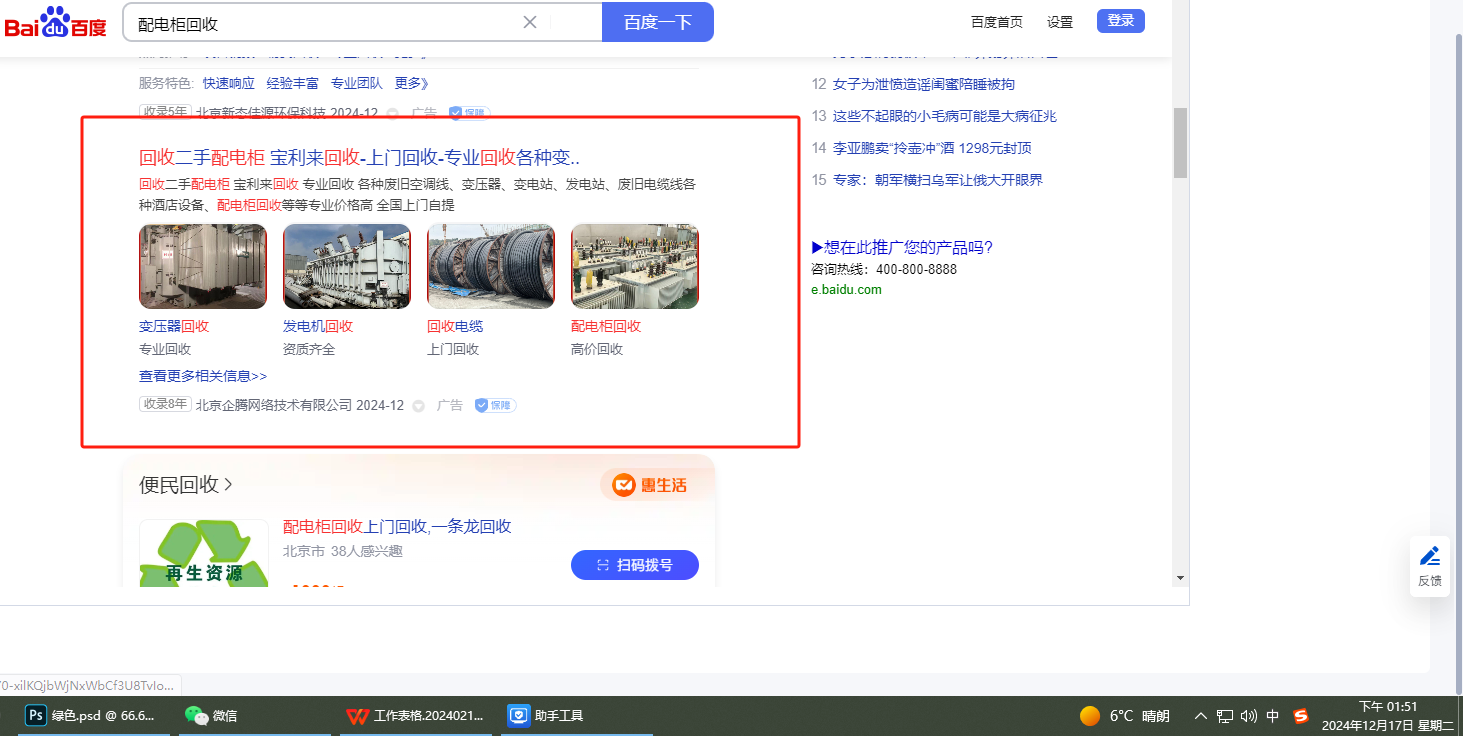This screenshot has width=1463, height=736.
Task: Click the 保障 shield badge under 北京企腾
Action: [495, 405]
